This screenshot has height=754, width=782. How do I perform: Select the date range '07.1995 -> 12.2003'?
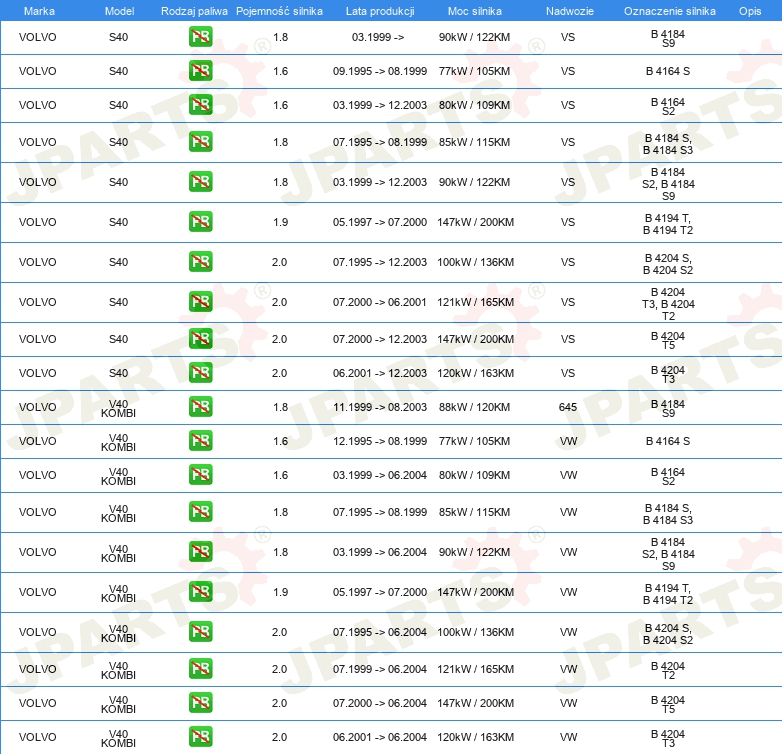click(380, 262)
